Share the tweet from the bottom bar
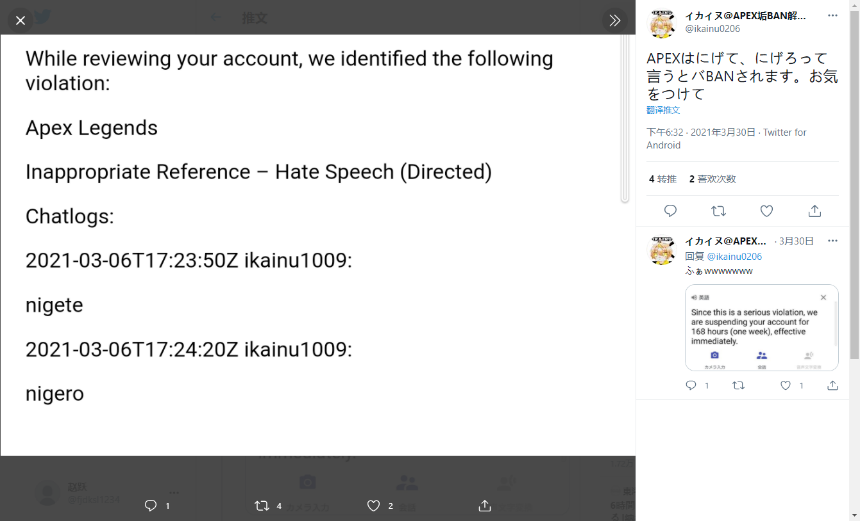 (x=485, y=506)
